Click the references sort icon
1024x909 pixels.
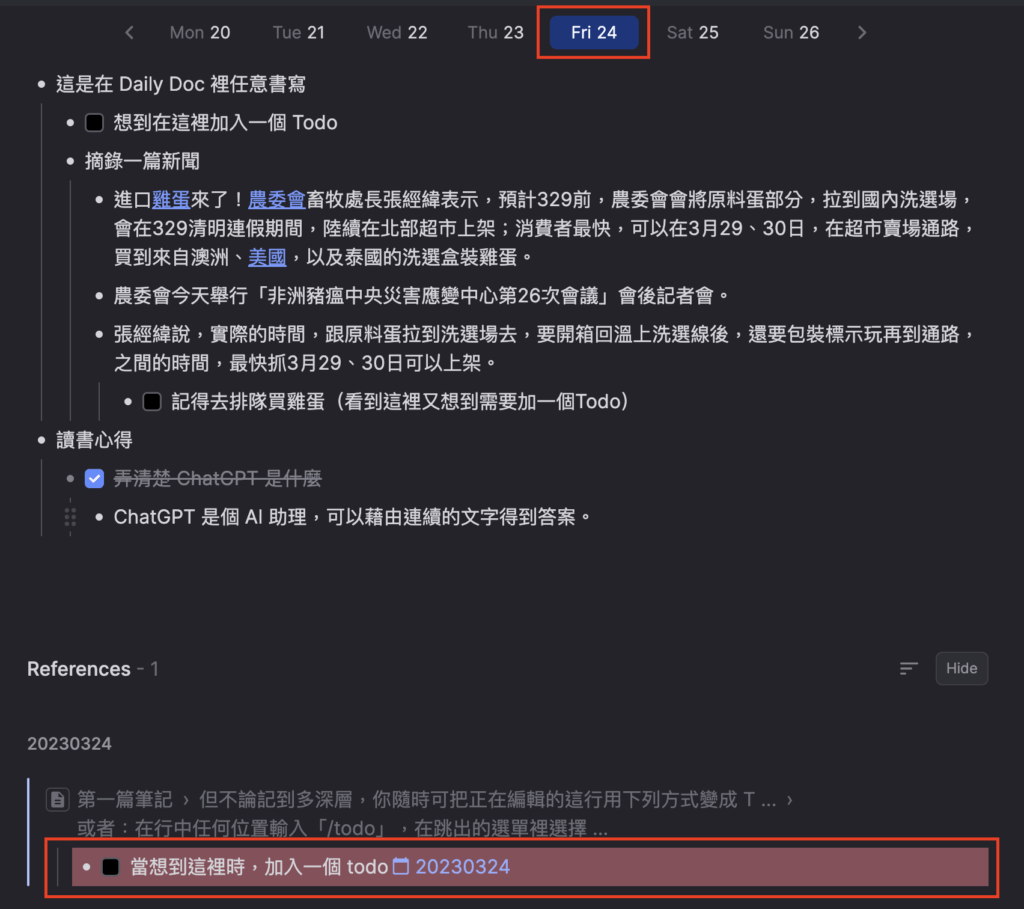pos(908,668)
